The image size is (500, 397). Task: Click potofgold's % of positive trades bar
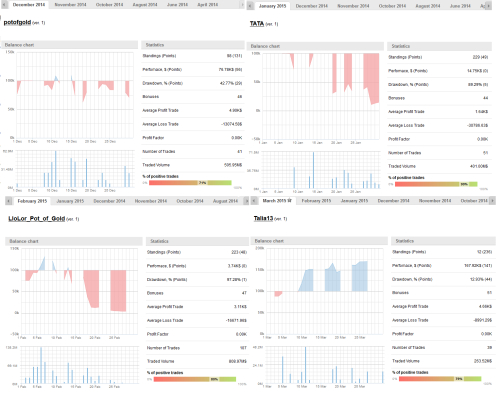click(x=190, y=183)
